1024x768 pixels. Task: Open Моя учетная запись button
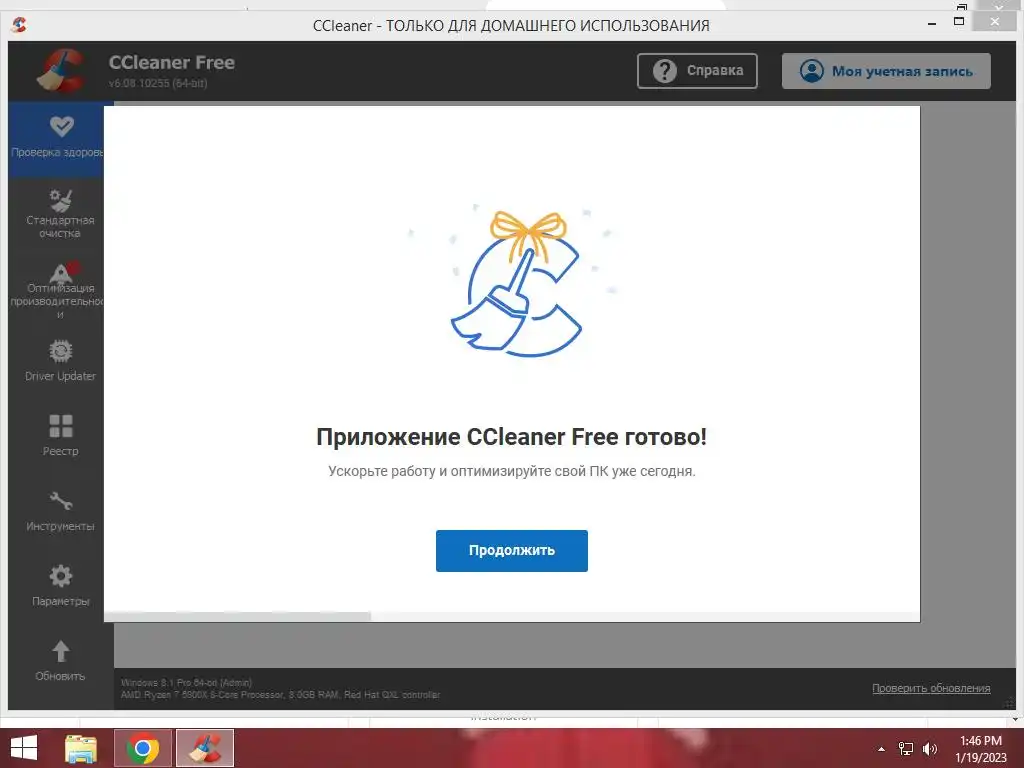[x=886, y=71]
